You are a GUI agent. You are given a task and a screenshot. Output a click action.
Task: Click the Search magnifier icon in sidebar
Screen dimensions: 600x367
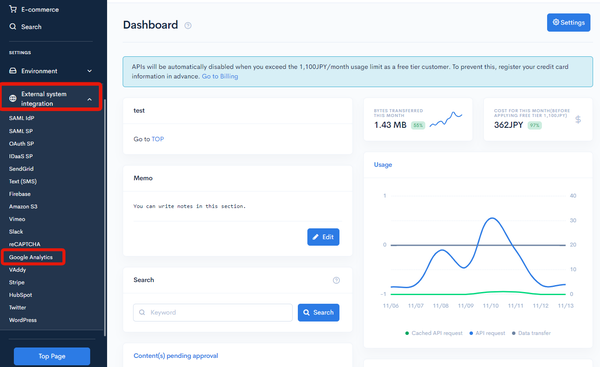[x=13, y=26]
